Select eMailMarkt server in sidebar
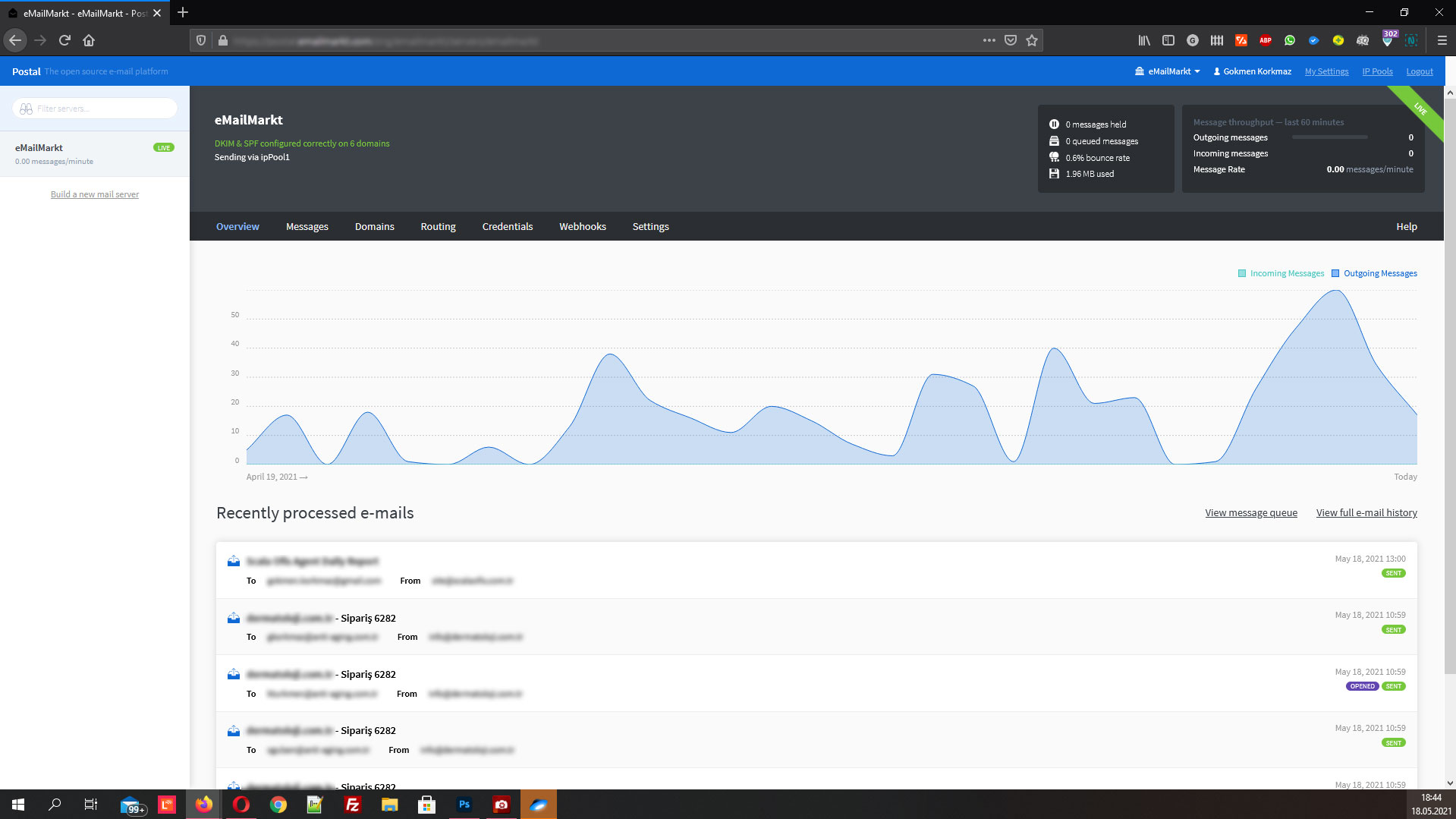1456x819 pixels. tap(95, 154)
